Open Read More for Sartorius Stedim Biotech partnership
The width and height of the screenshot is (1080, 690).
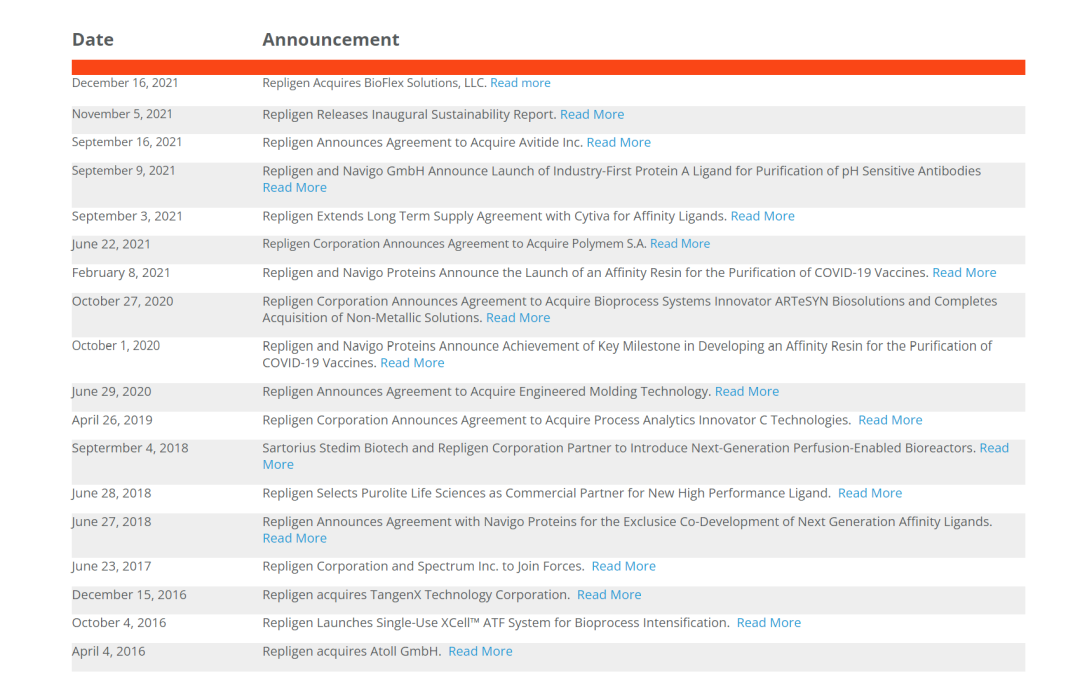(994, 448)
